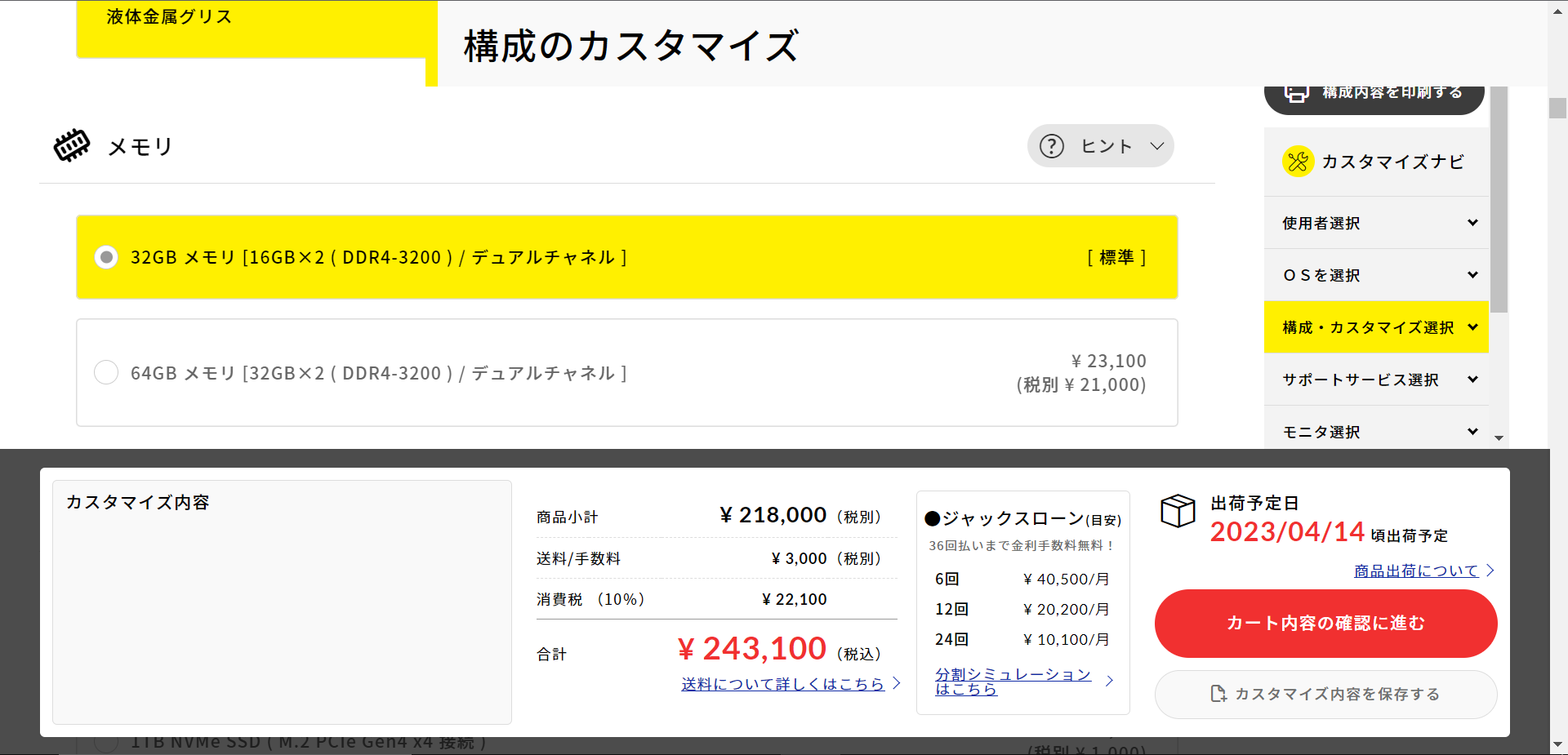Click the memory chip icon beside メモリ
This screenshot has height=755, width=1568.
point(71,145)
